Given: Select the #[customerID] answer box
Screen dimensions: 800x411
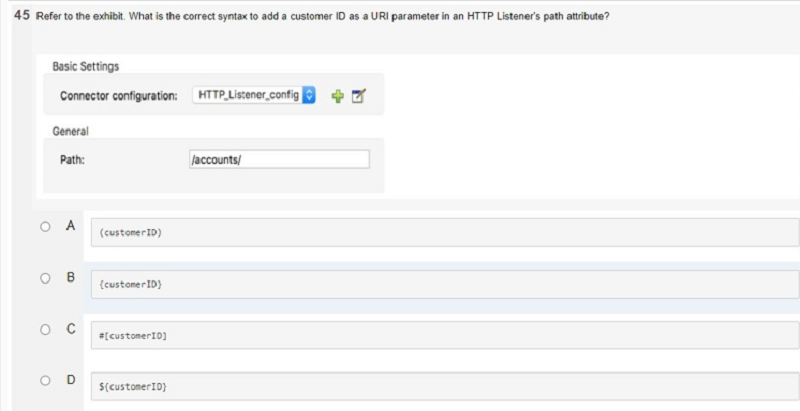Looking at the screenshot, I should pyautogui.click(x=445, y=335).
